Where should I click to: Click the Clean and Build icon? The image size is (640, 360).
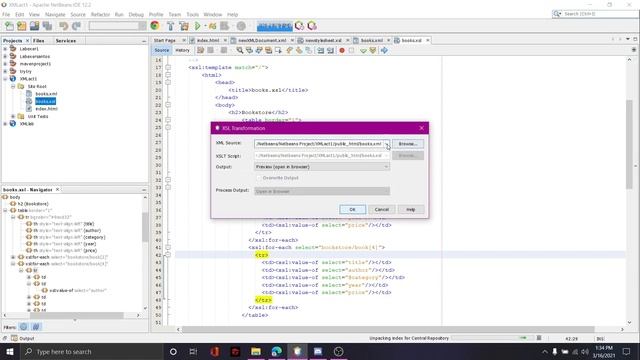[184, 26]
